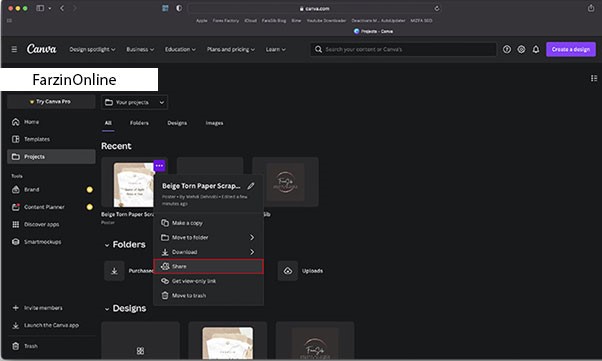Select Get view-only link
602x361 pixels.
(x=208, y=281)
